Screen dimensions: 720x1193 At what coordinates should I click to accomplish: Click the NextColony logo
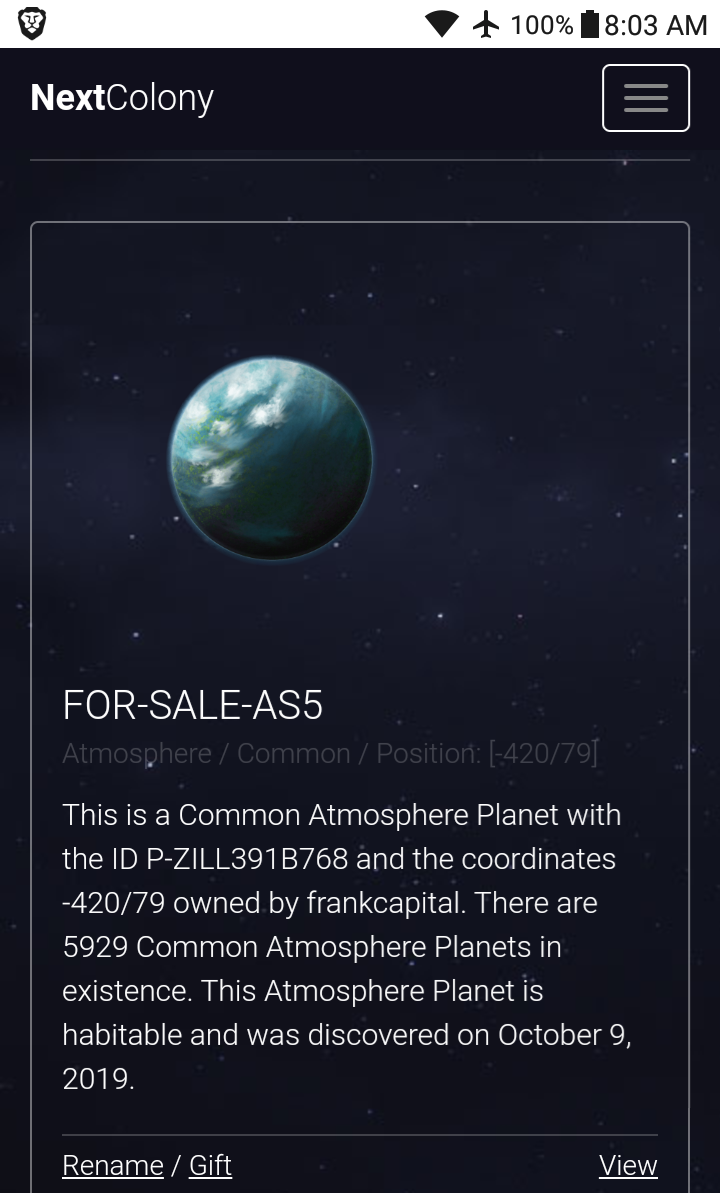coord(122,98)
